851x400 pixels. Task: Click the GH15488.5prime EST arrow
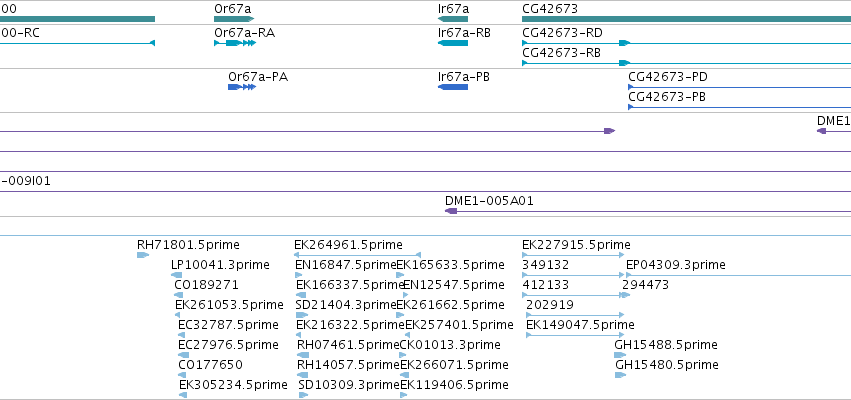620,355
